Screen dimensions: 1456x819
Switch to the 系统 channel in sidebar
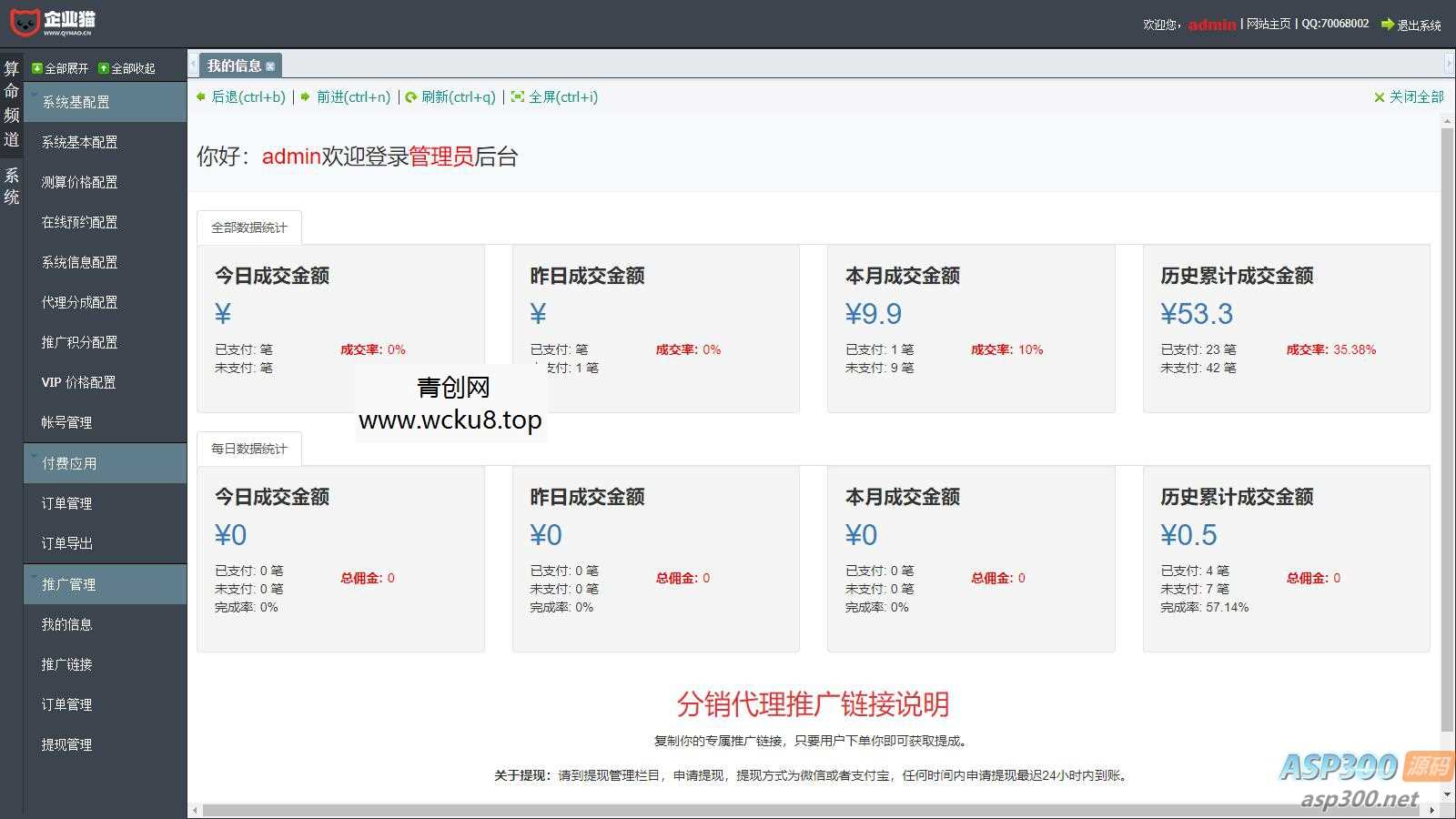click(x=12, y=184)
